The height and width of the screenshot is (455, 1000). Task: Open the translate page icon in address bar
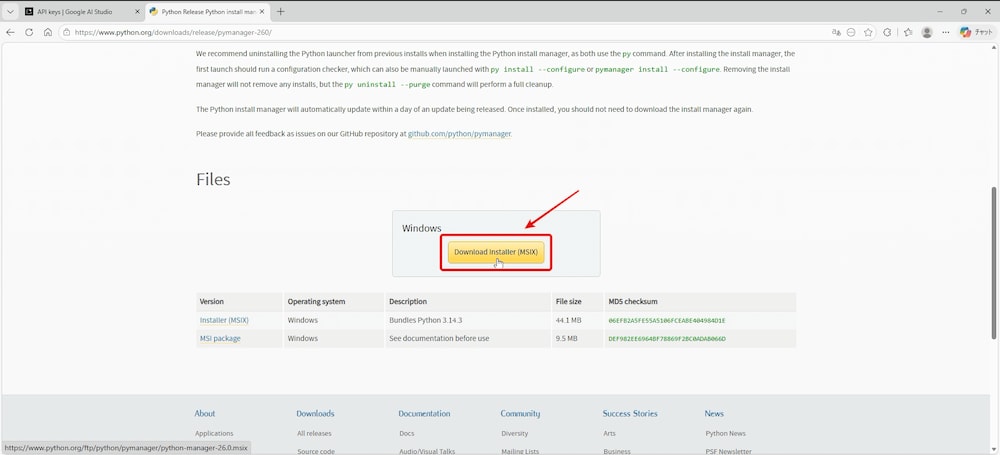pos(836,32)
